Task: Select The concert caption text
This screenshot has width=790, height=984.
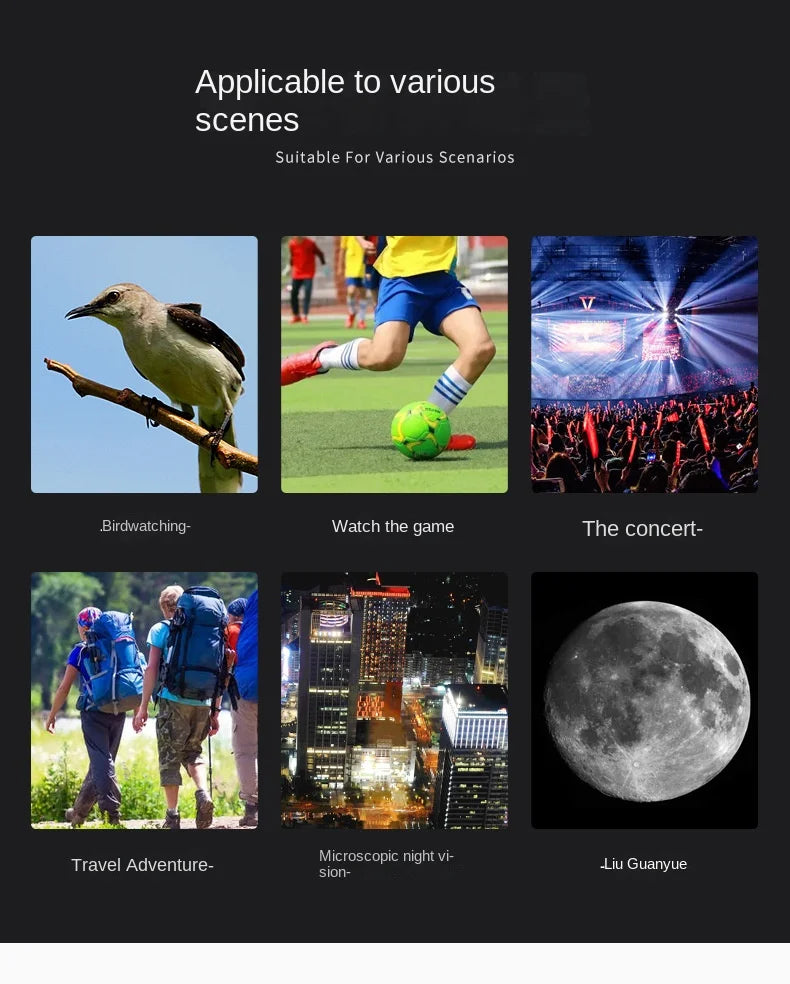Action: [643, 528]
